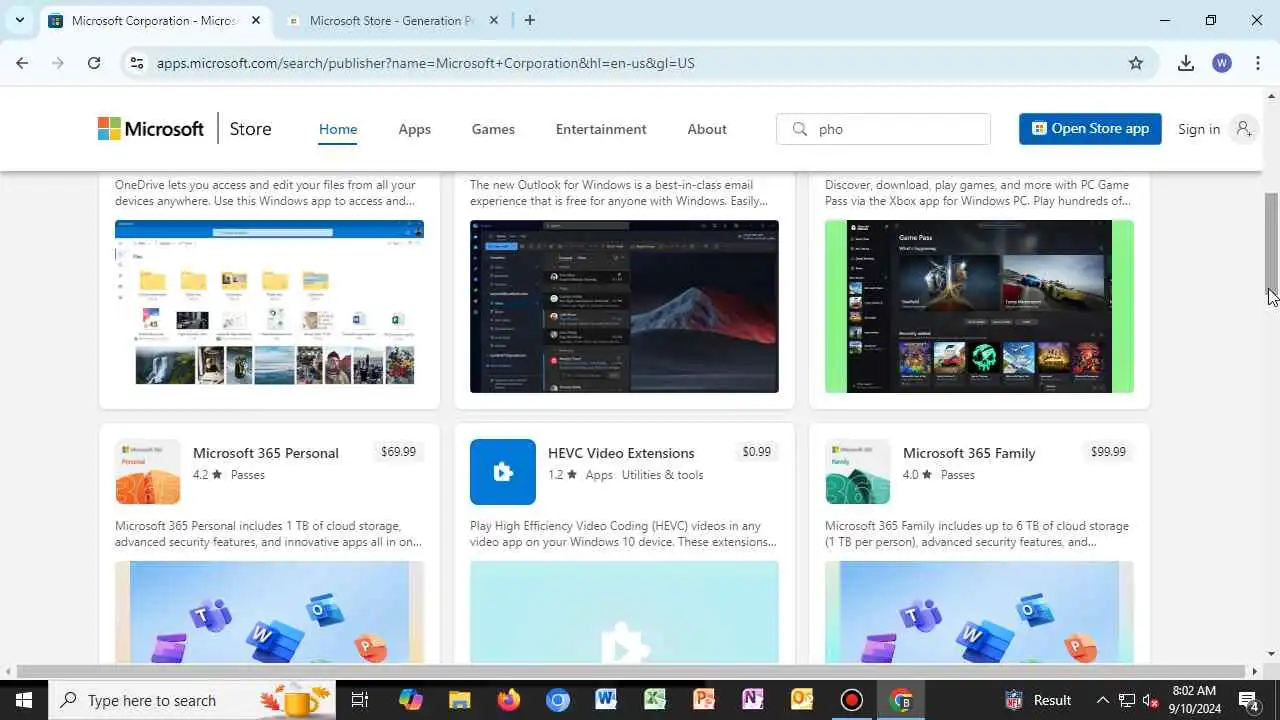Click the Store header text link

[250, 129]
